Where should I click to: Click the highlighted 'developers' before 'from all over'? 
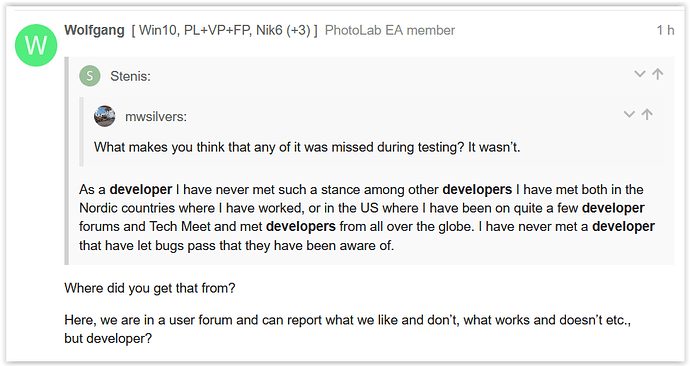point(301,227)
